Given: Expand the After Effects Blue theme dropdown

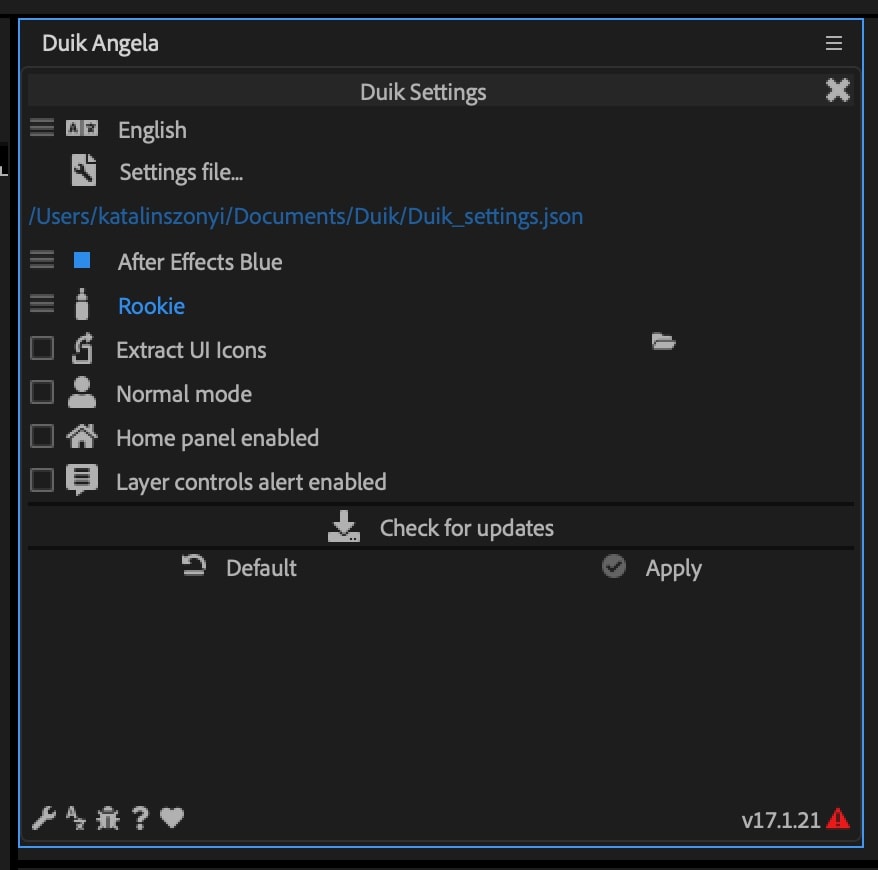Looking at the screenshot, I should [x=42, y=260].
